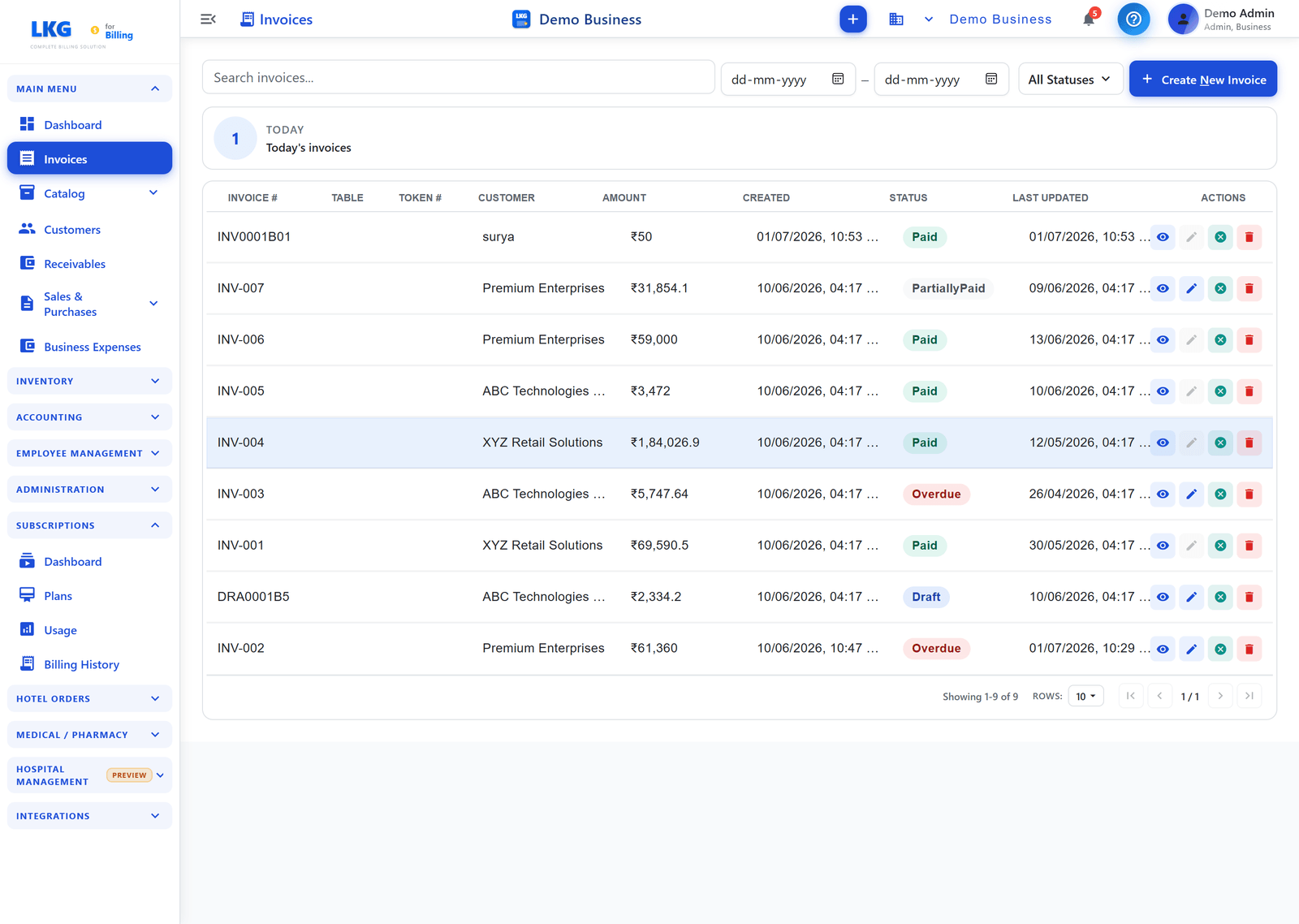This screenshot has width=1299, height=924.
Task: Delete invoice INV0001B01 with trash icon
Action: tap(1249, 237)
